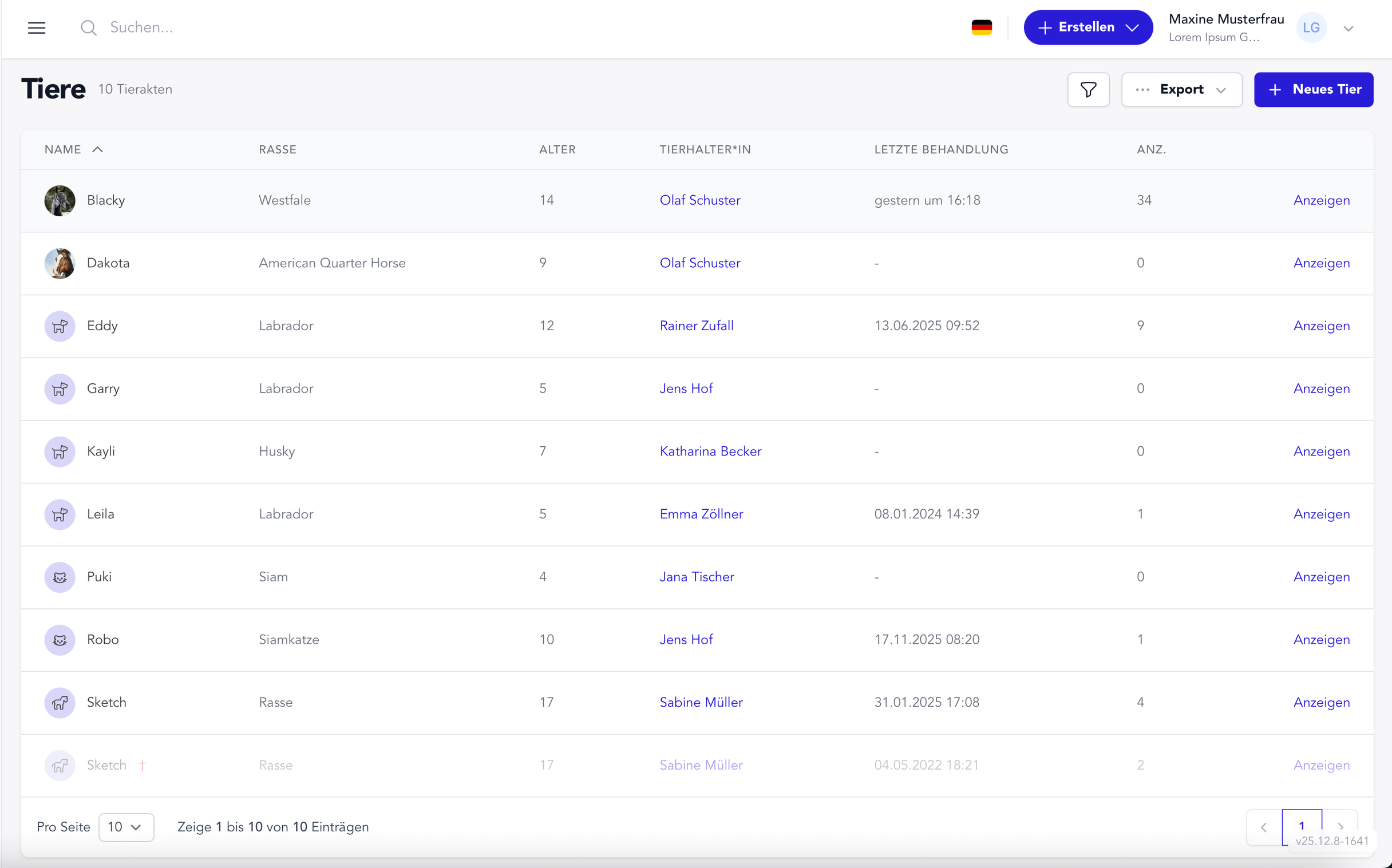Expand the Maxine Musterfrau profile dropdown

[1349, 27]
